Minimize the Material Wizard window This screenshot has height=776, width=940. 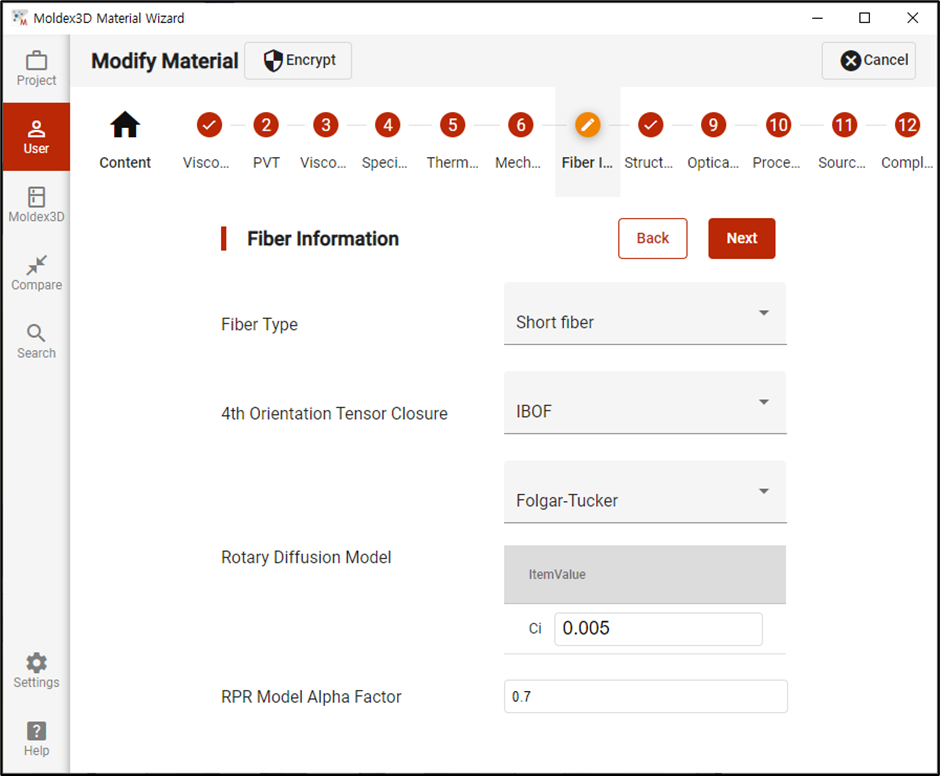817,18
